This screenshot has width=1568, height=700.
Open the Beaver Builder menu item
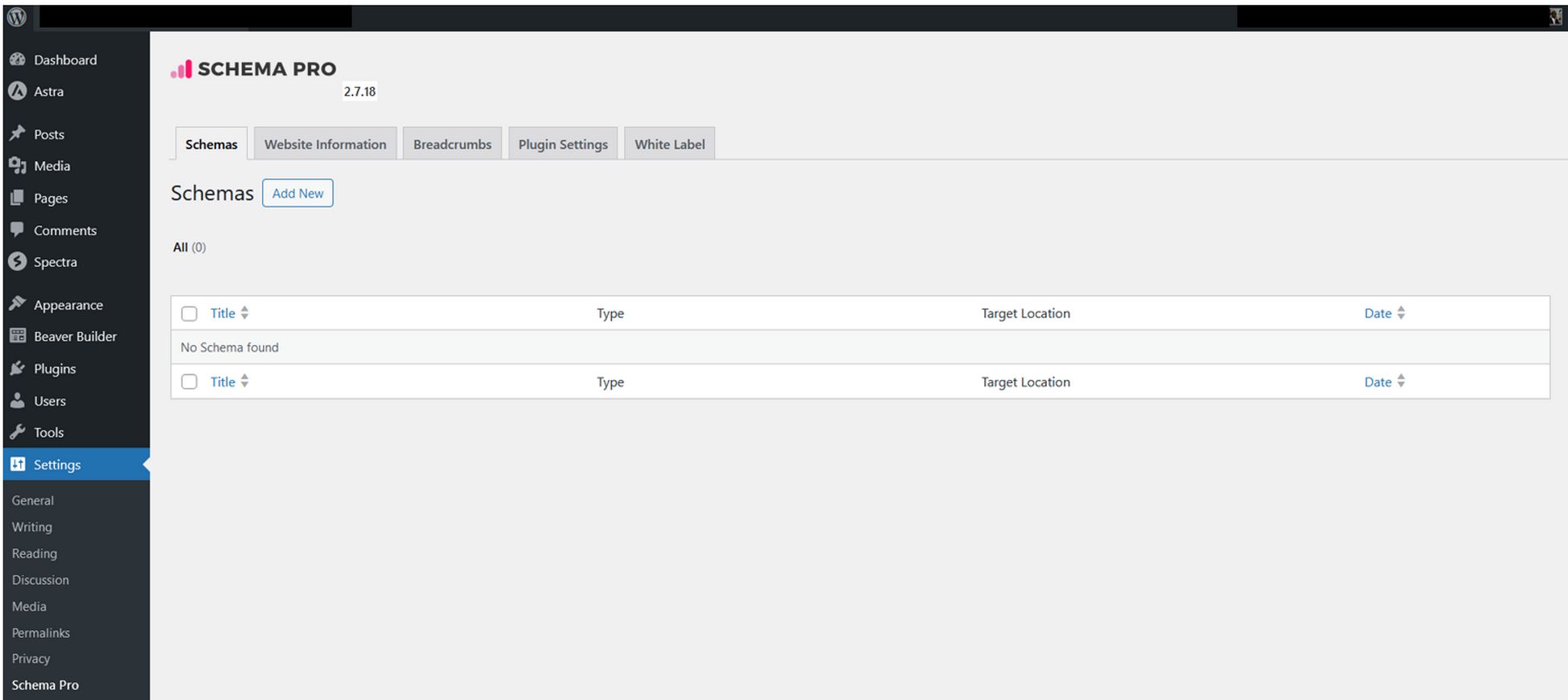tap(76, 336)
